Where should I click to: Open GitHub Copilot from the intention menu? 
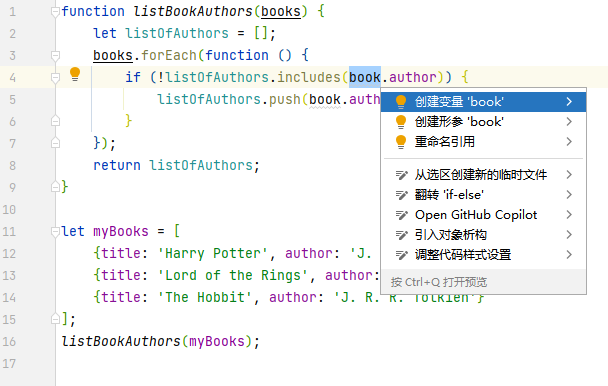tap(483, 215)
